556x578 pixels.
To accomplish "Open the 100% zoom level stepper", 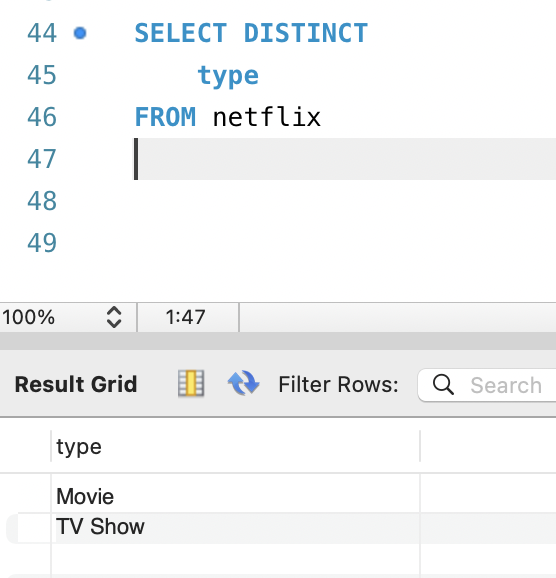I will pyautogui.click(x=114, y=317).
